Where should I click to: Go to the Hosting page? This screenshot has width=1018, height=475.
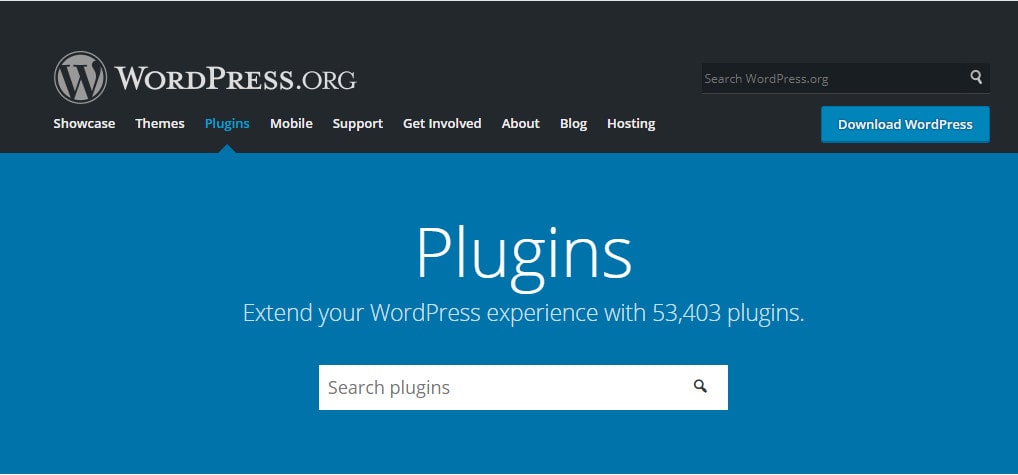tap(631, 123)
